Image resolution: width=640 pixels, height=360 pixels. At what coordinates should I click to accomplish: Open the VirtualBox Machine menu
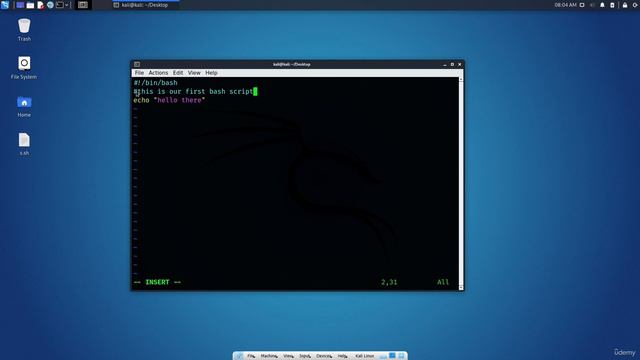269,356
